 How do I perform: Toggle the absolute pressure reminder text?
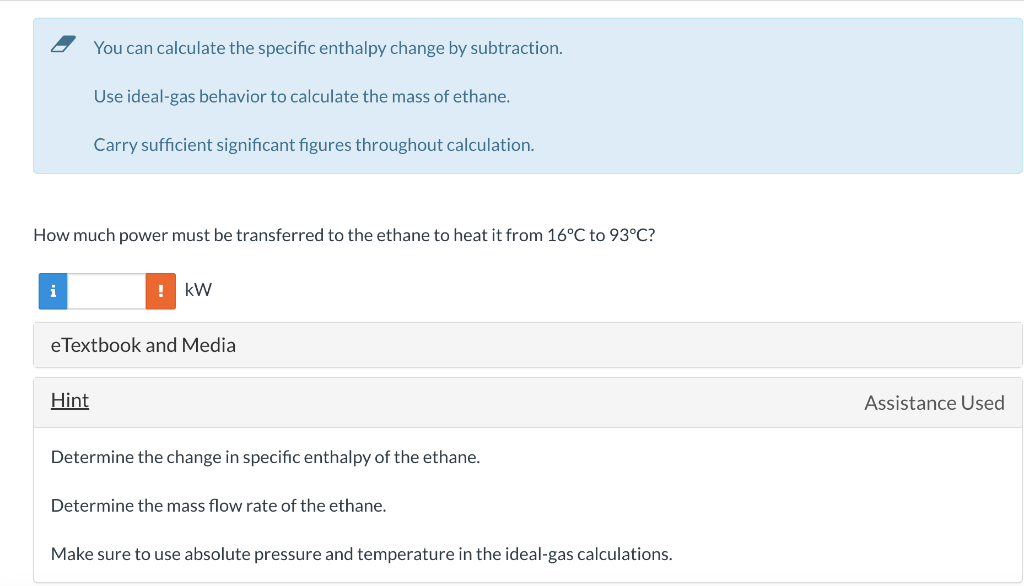tap(361, 554)
